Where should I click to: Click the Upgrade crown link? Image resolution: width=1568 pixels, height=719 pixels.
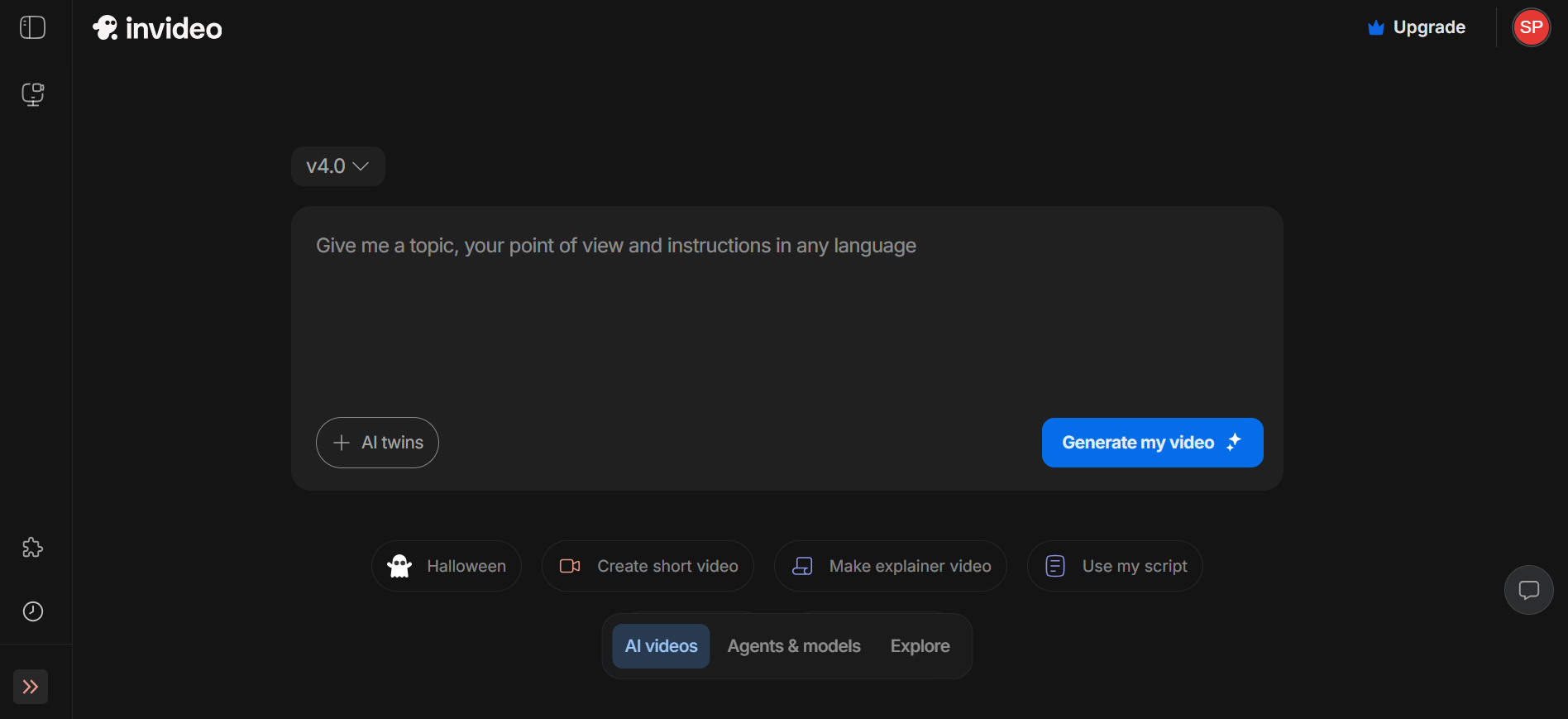click(x=1417, y=27)
